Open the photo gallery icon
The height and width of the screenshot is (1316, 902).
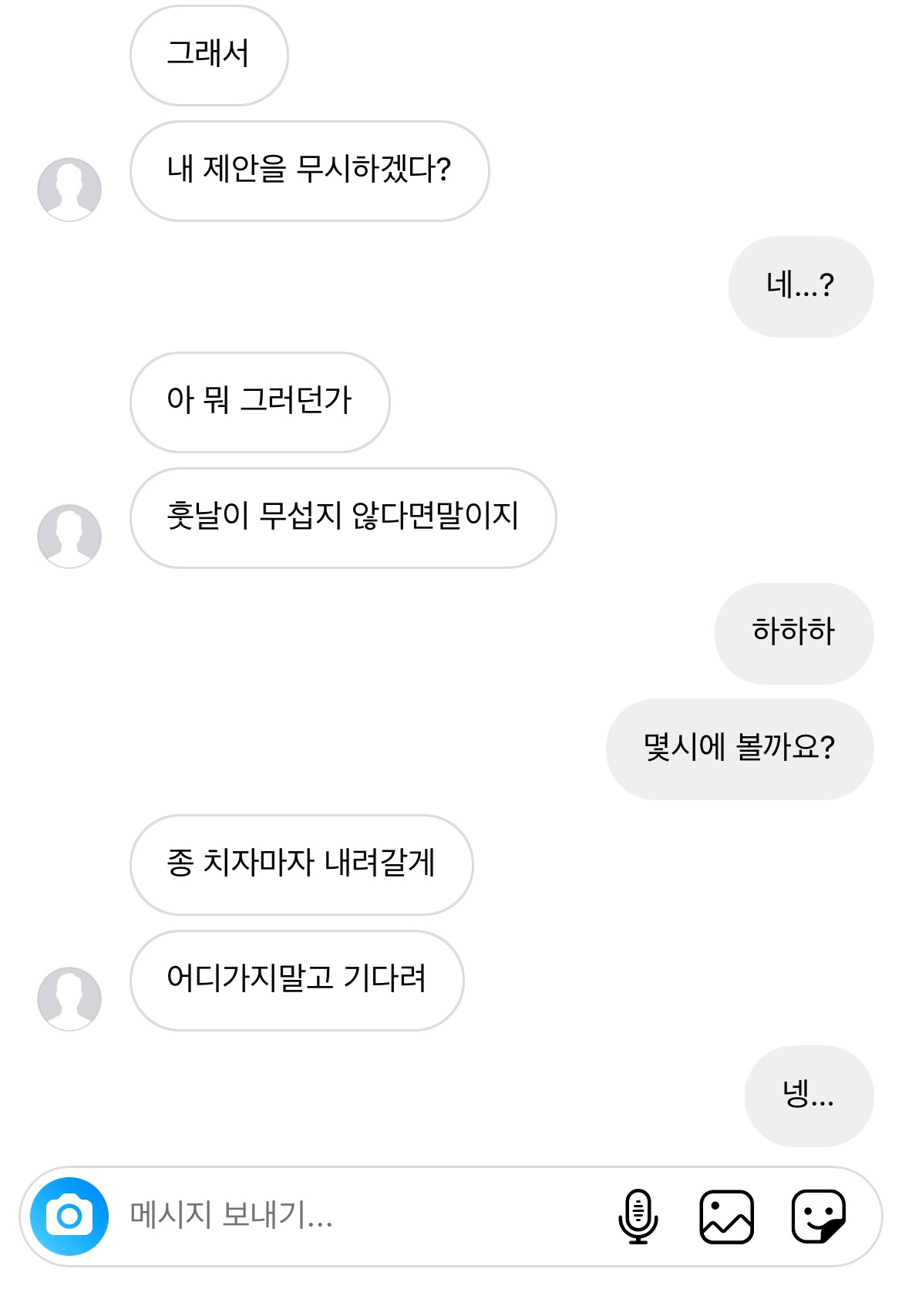pos(726,1216)
